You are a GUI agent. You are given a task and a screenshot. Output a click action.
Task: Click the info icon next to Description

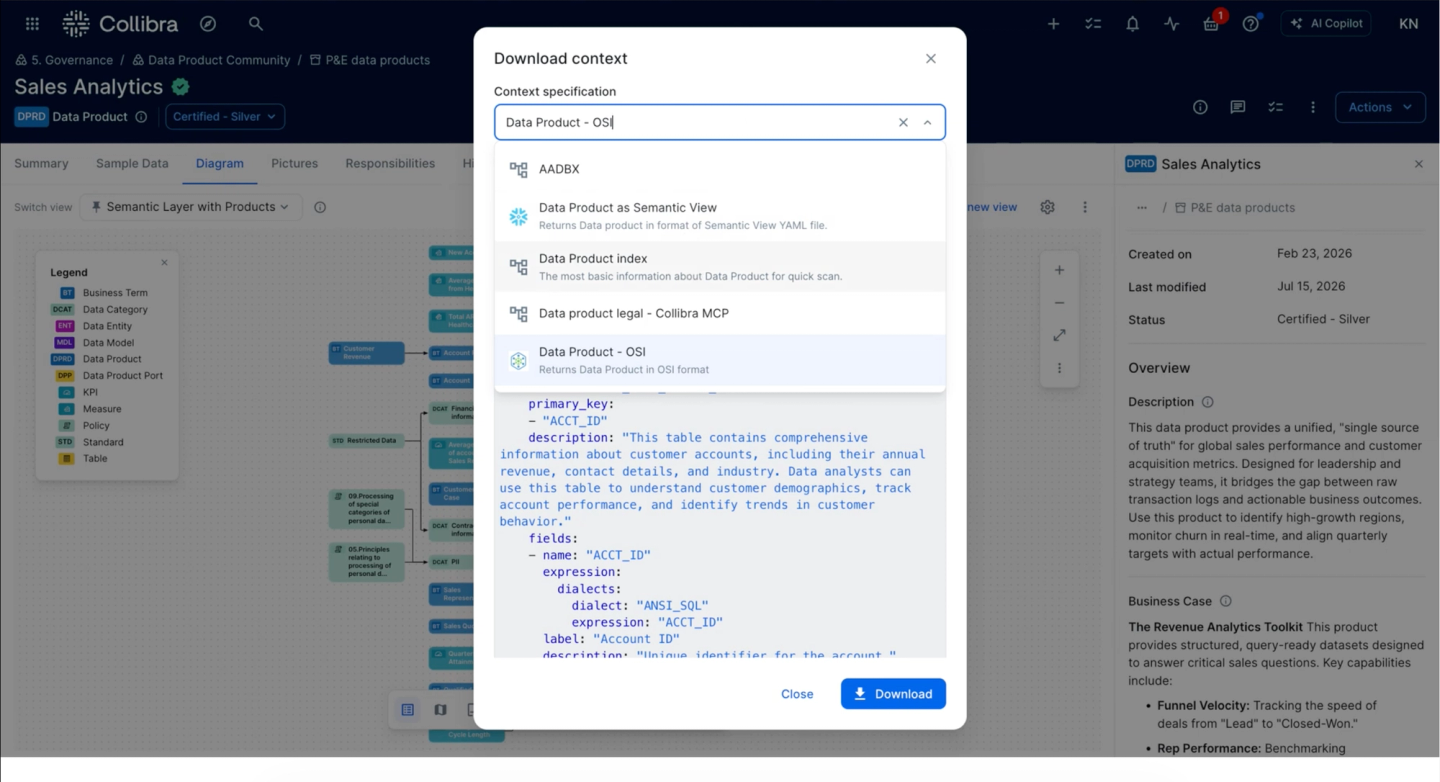1207,402
